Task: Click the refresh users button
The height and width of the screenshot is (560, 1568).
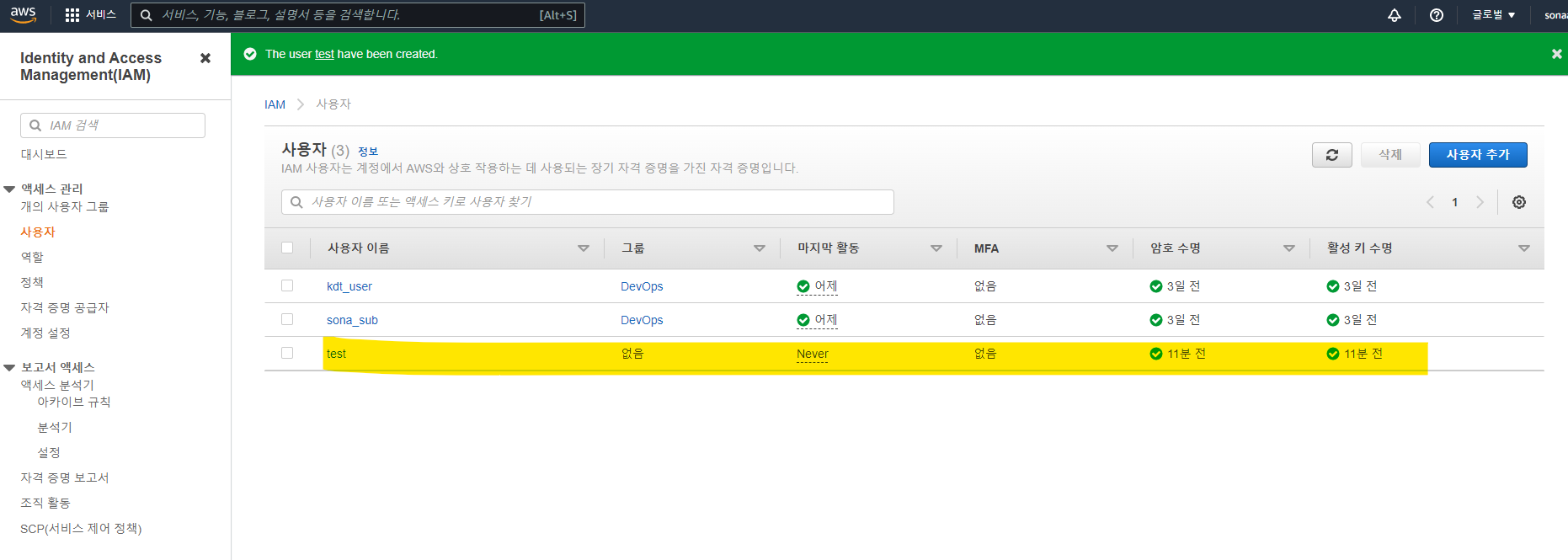Action: pyautogui.click(x=1332, y=155)
